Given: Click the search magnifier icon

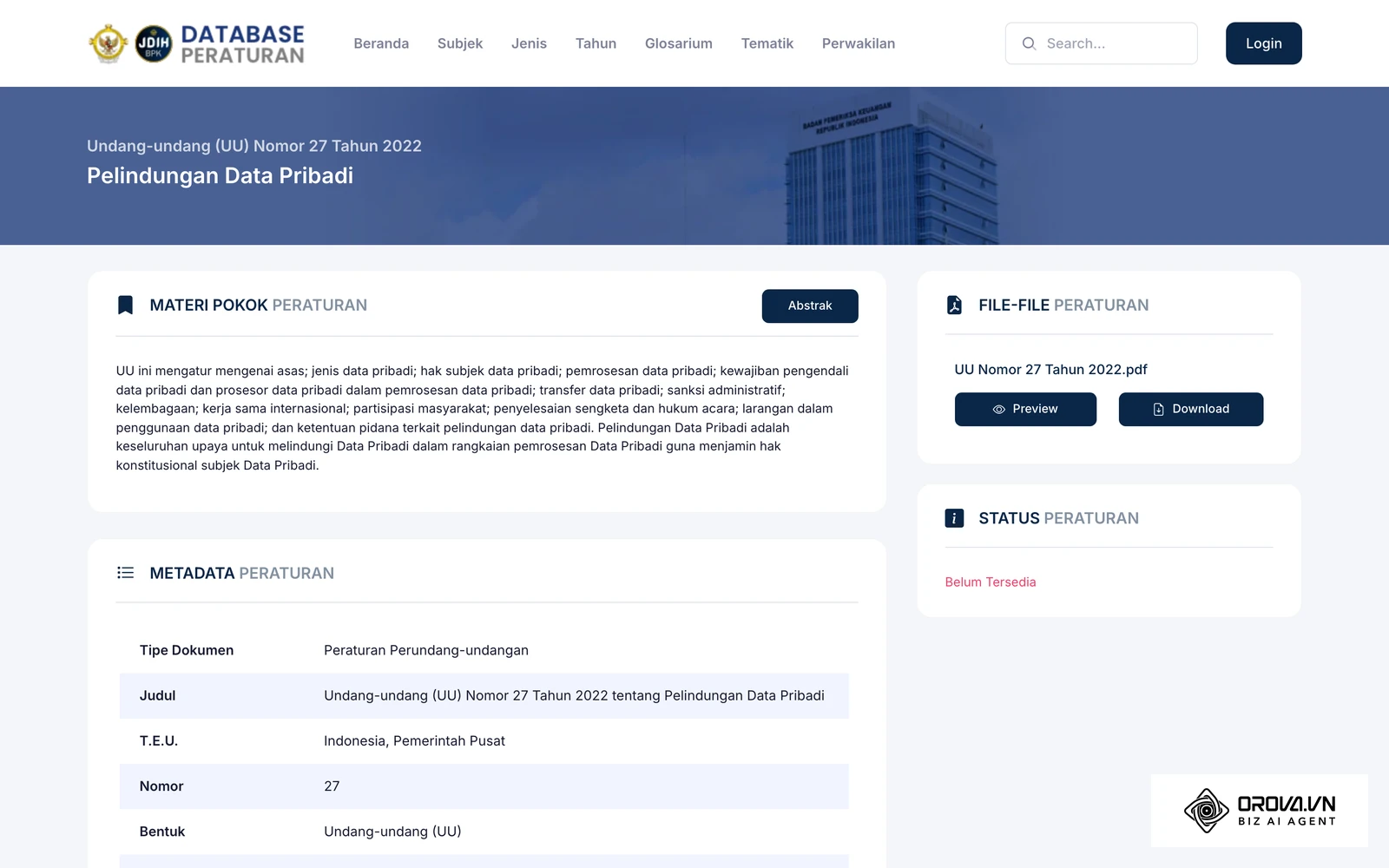Looking at the screenshot, I should coord(1029,43).
